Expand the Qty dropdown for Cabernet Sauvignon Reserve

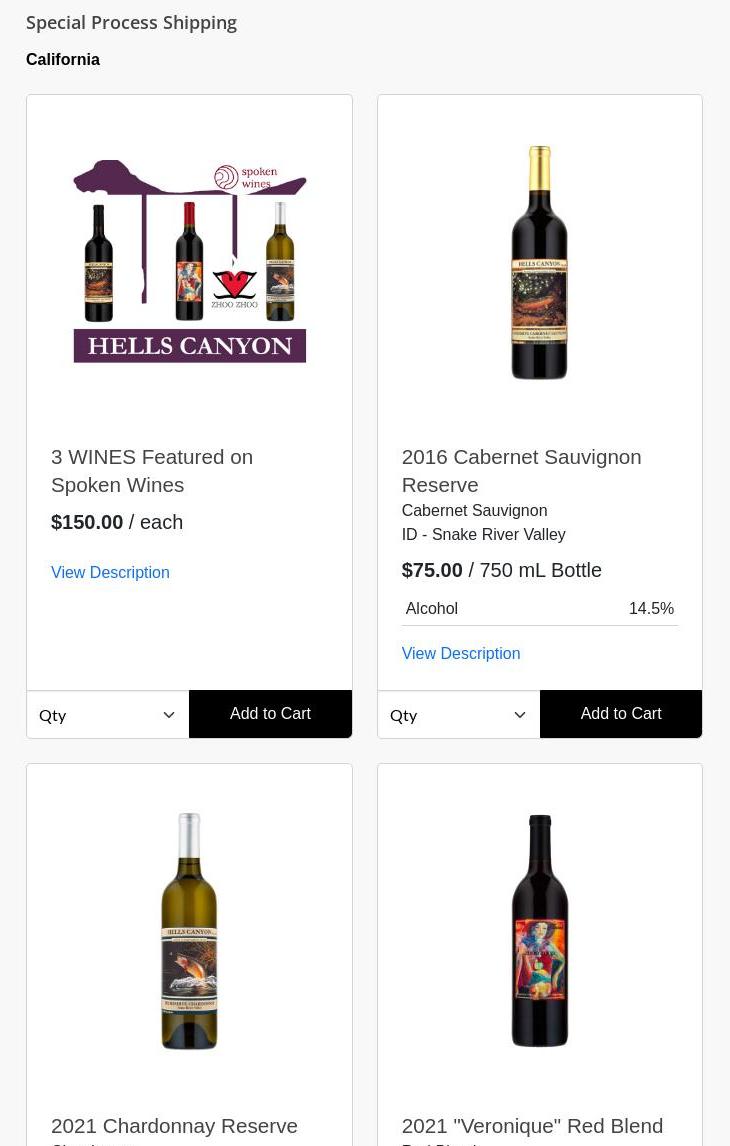pos(458,714)
